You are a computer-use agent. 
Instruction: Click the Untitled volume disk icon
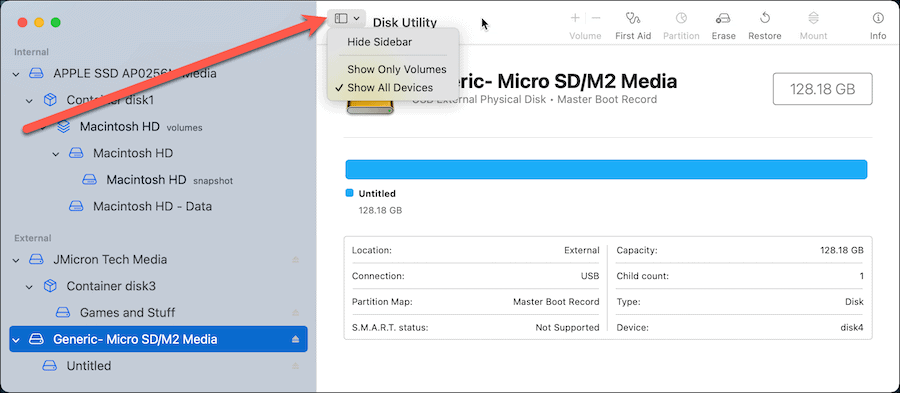point(50,365)
